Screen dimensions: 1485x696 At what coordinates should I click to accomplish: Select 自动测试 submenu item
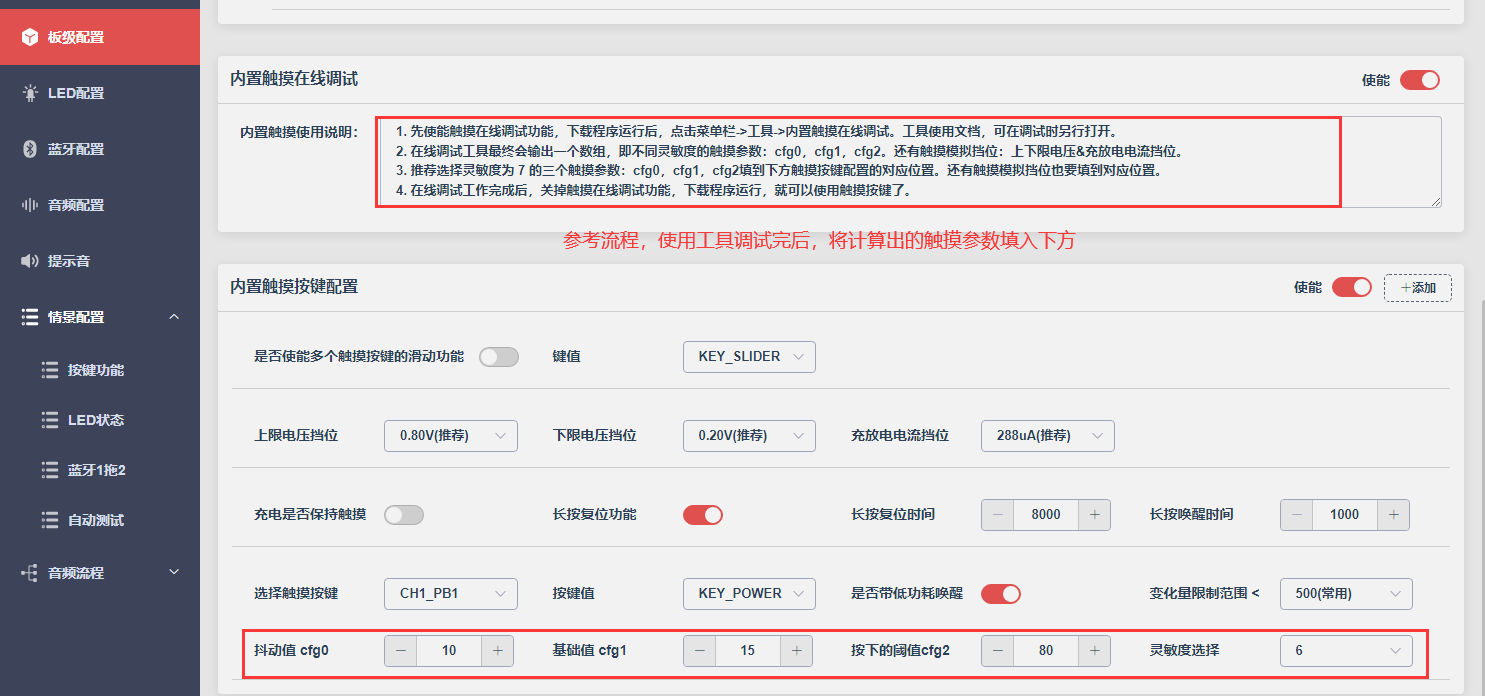[x=100, y=520]
